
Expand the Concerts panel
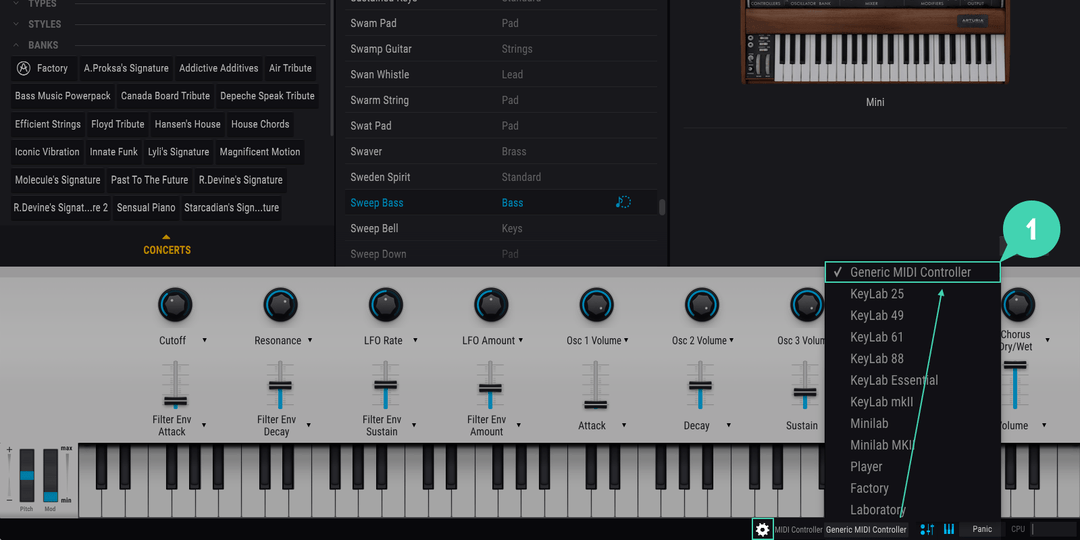tap(167, 246)
